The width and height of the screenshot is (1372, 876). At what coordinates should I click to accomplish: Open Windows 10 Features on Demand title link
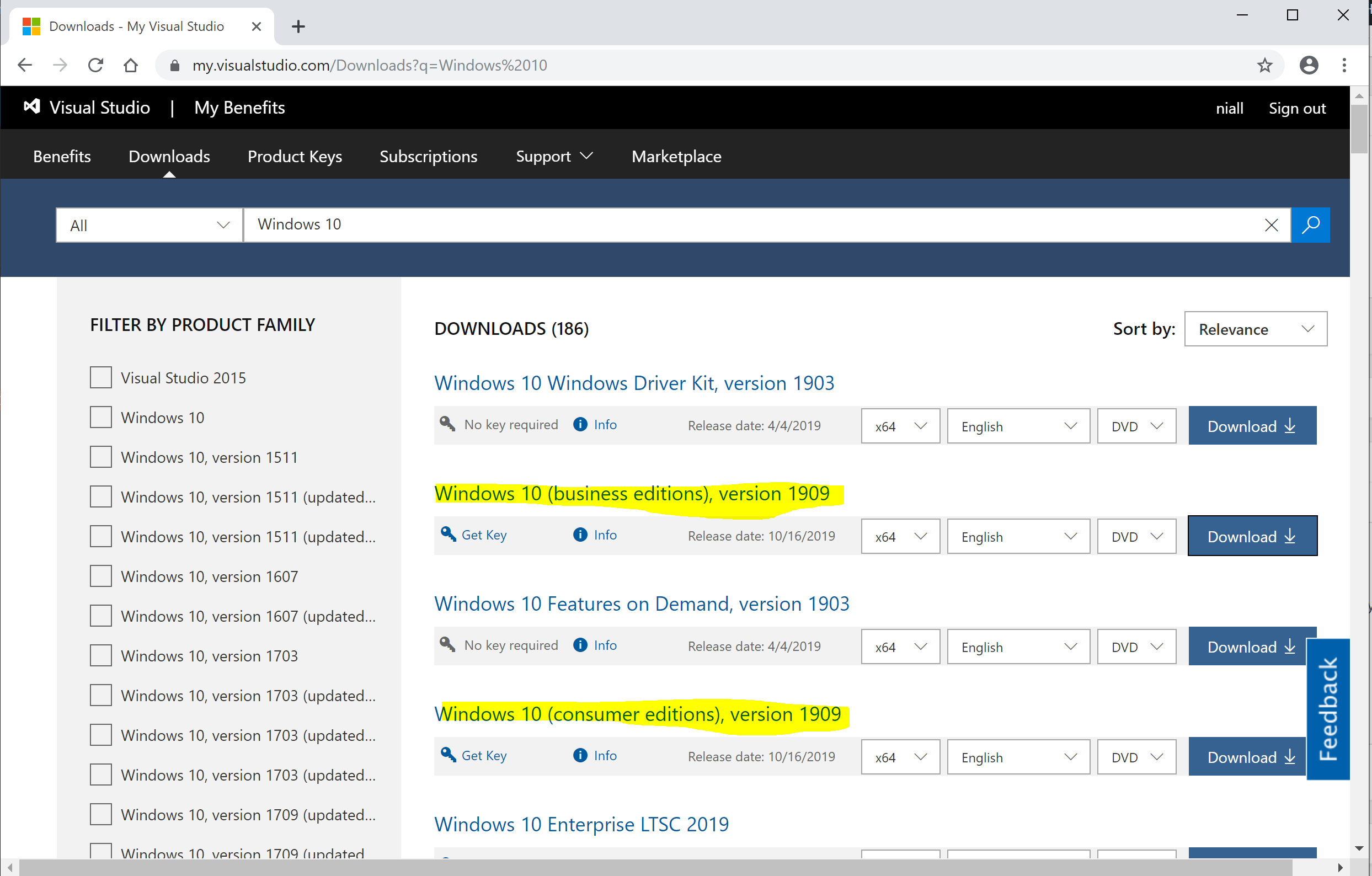coord(642,603)
